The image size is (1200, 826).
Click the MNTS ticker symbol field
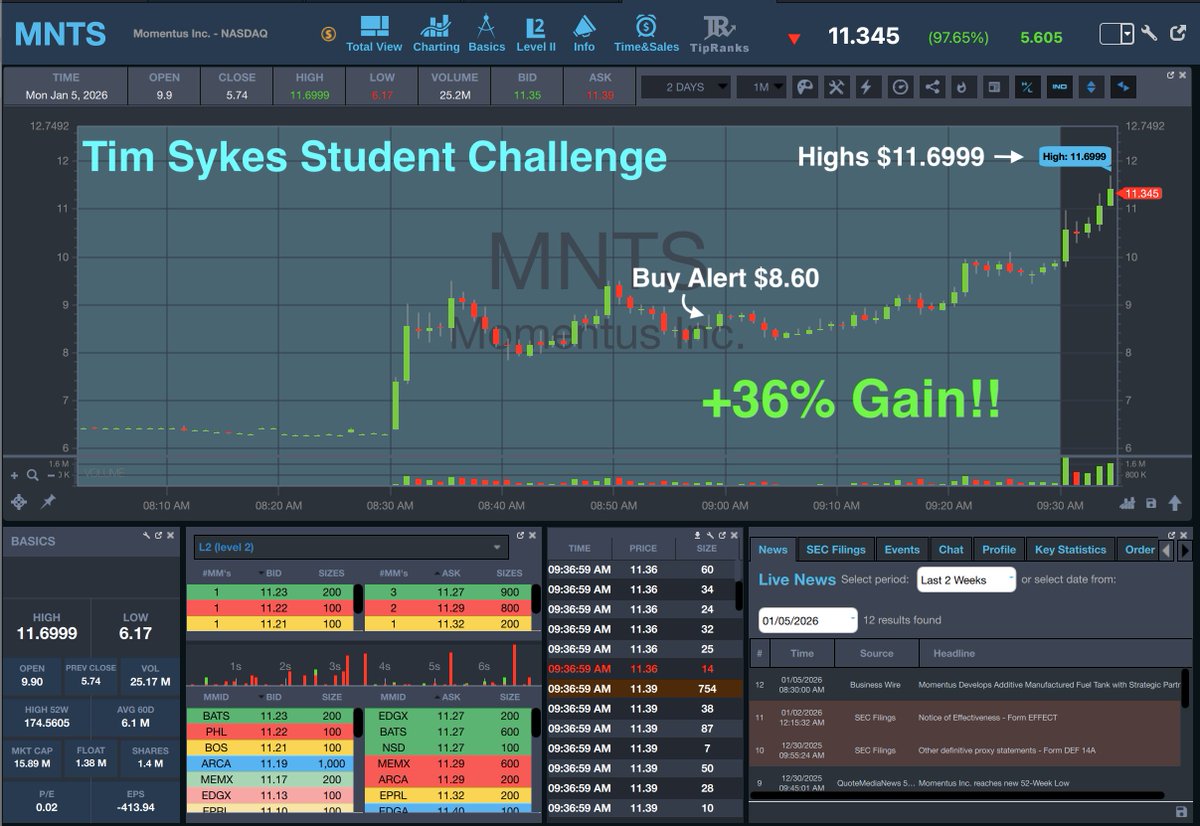(61, 34)
